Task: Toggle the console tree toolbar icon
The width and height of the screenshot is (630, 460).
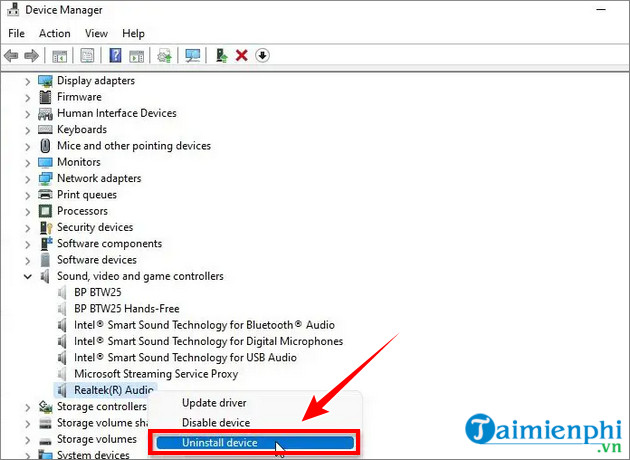Action: click(x=59, y=56)
